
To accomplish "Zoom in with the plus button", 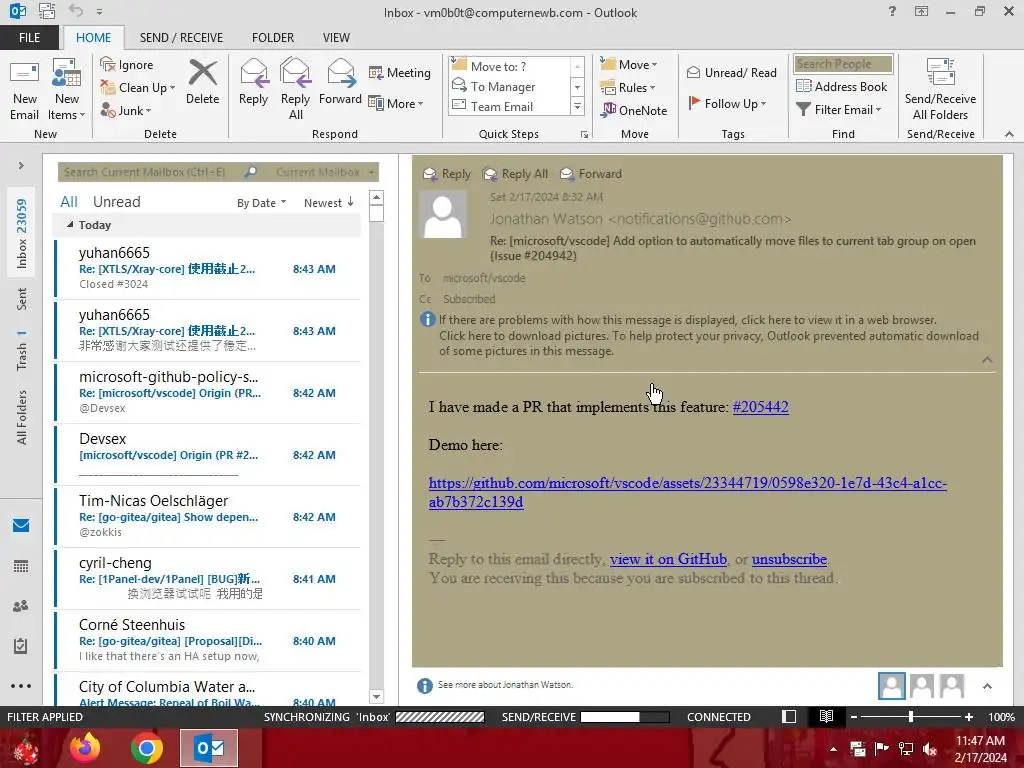I will pos(968,717).
